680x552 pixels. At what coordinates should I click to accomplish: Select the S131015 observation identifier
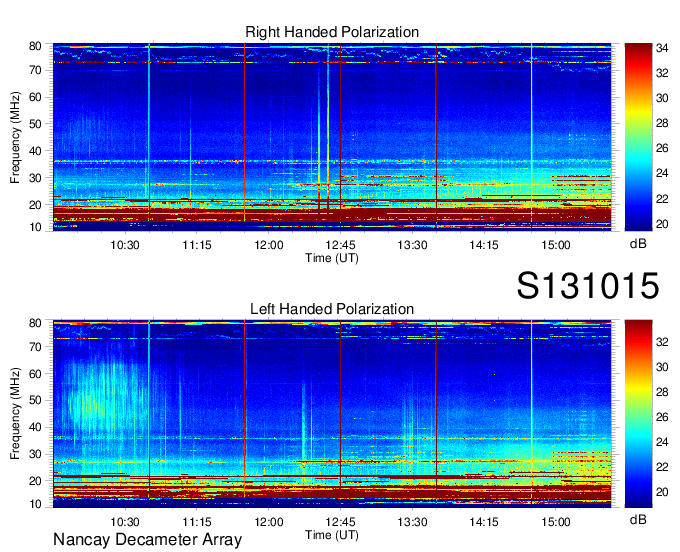588,286
